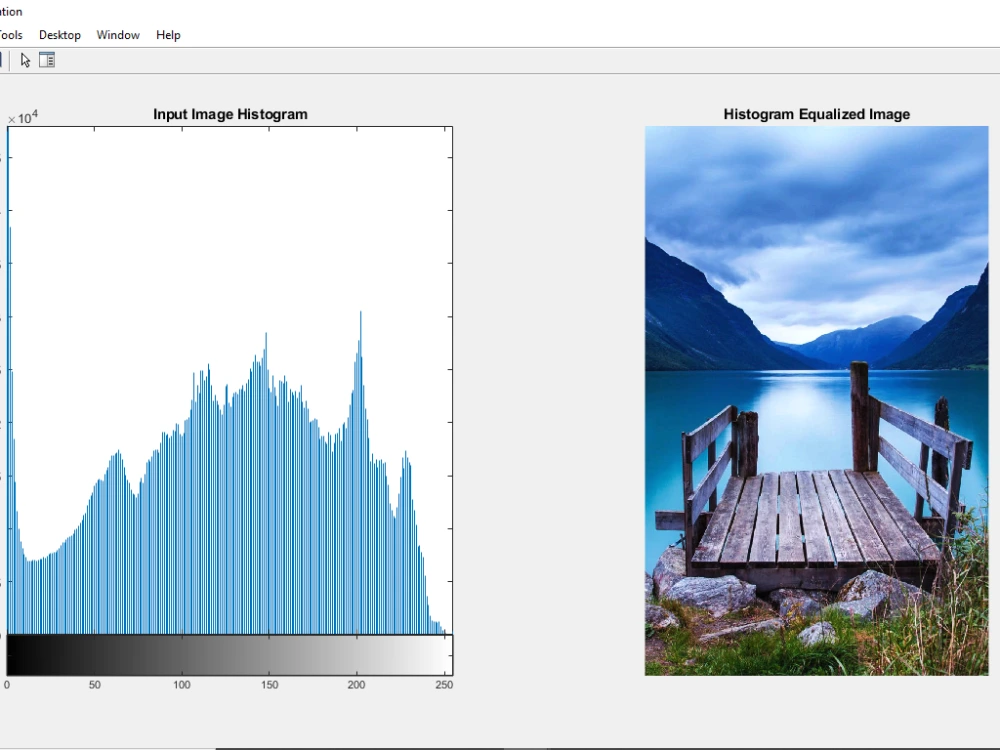
Task: Open the Property Inspector toolbar icon
Action: pyautogui.click(x=46, y=59)
